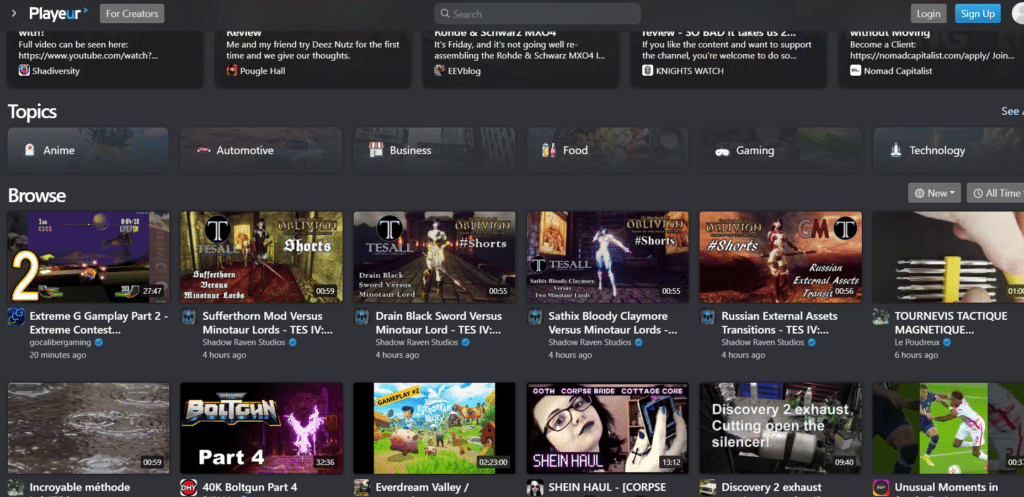This screenshot has height=497, width=1024.
Task: Play 40K Boltgun Part 4 thumbnail
Action: click(261, 428)
